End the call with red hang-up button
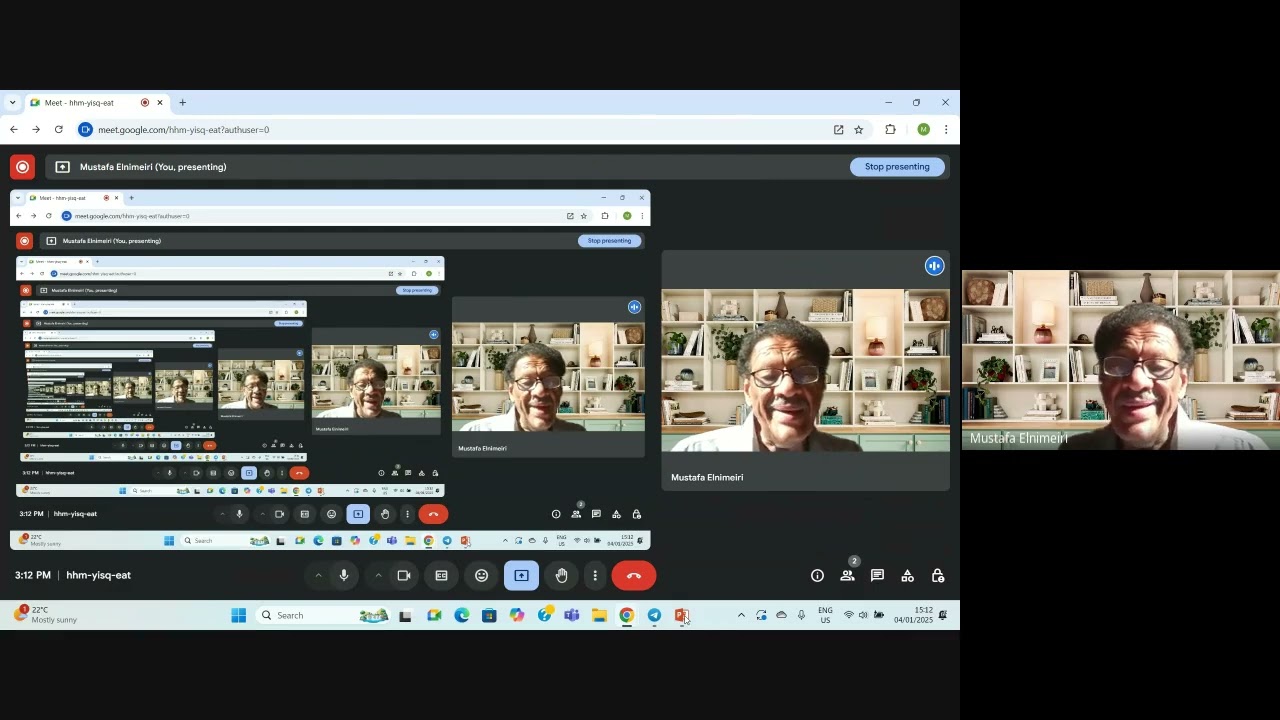The height and width of the screenshot is (720, 1280). click(634, 576)
